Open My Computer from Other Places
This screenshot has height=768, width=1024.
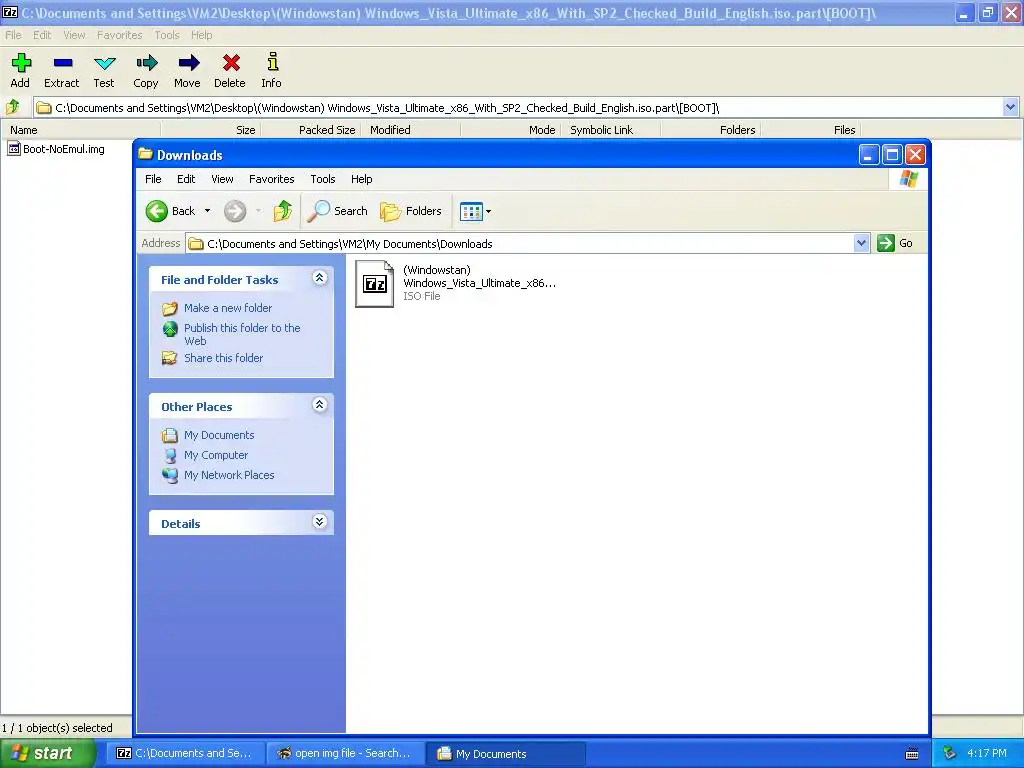coord(216,455)
